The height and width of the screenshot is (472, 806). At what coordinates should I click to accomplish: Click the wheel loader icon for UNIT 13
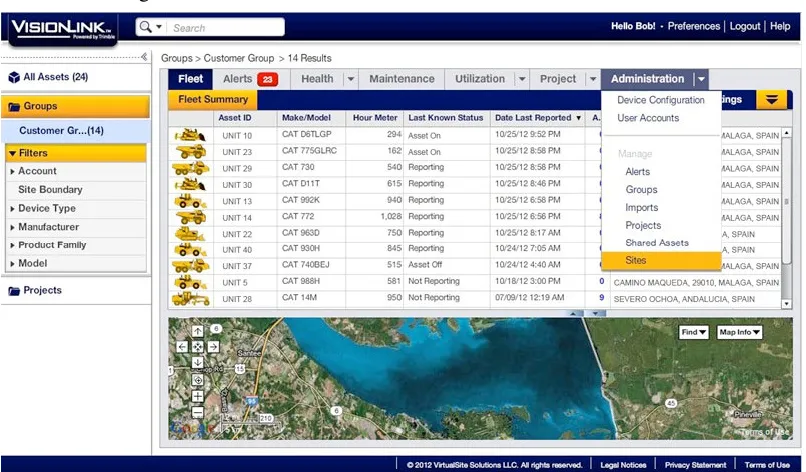[190, 201]
